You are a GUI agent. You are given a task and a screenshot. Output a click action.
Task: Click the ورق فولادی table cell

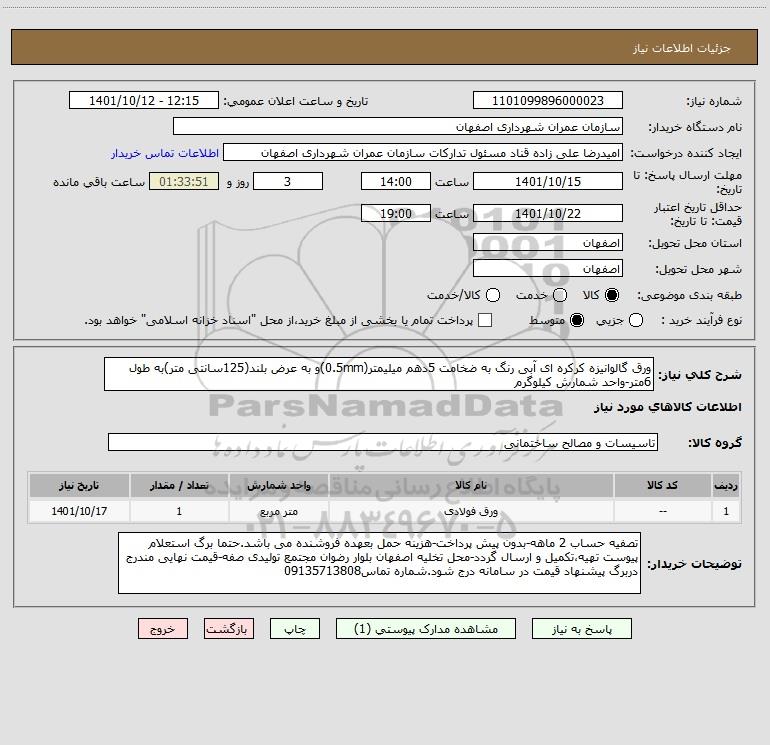(x=471, y=511)
